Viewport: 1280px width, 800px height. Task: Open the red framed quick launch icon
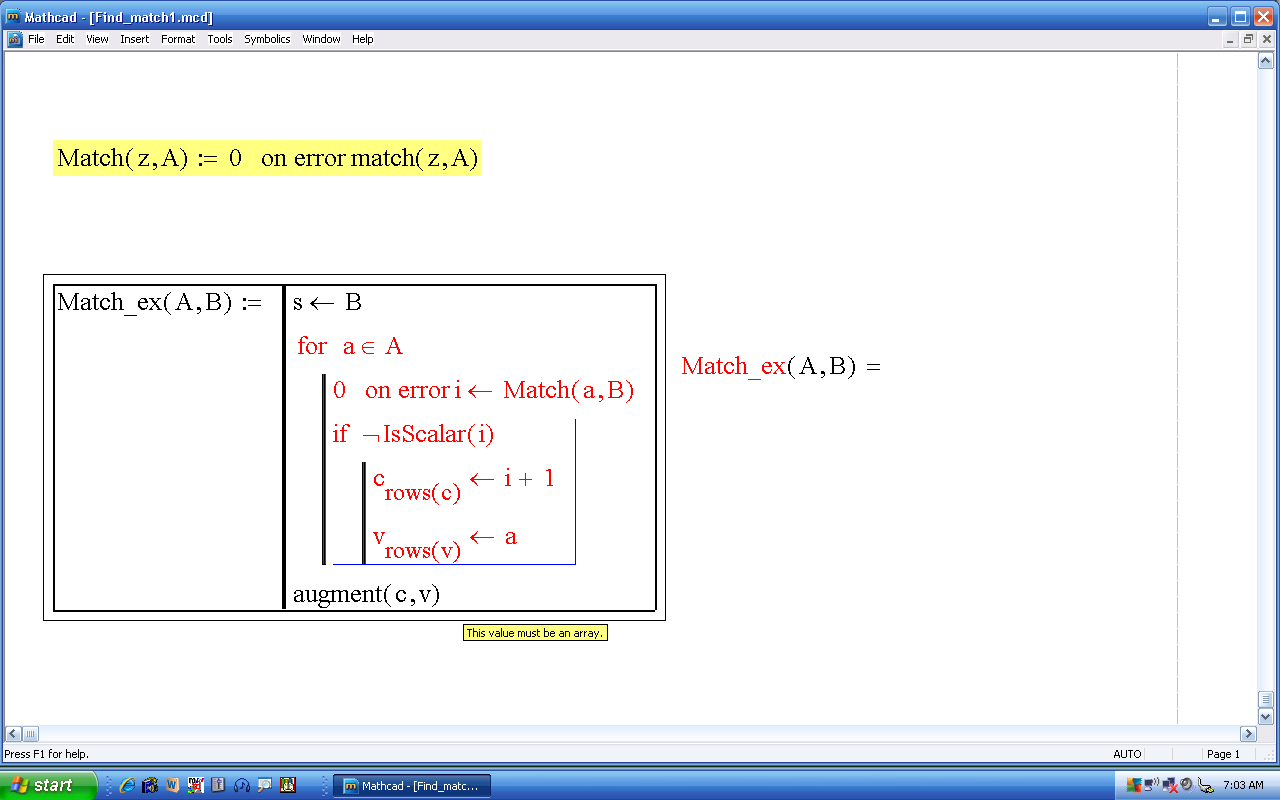click(x=288, y=785)
